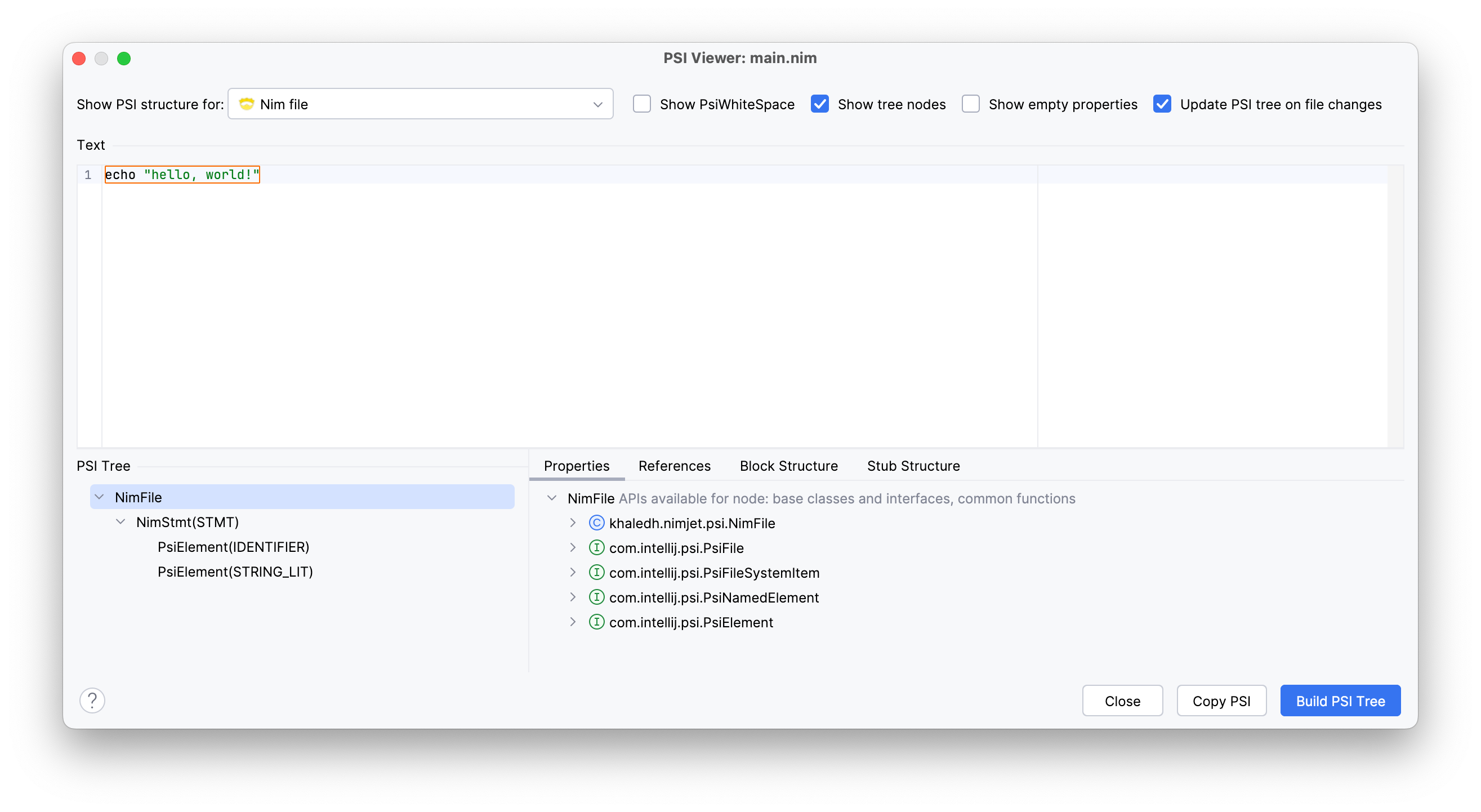Disable the Show tree nodes checkbox
Image resolution: width=1481 pixels, height=812 pixels.
pyautogui.click(x=819, y=104)
